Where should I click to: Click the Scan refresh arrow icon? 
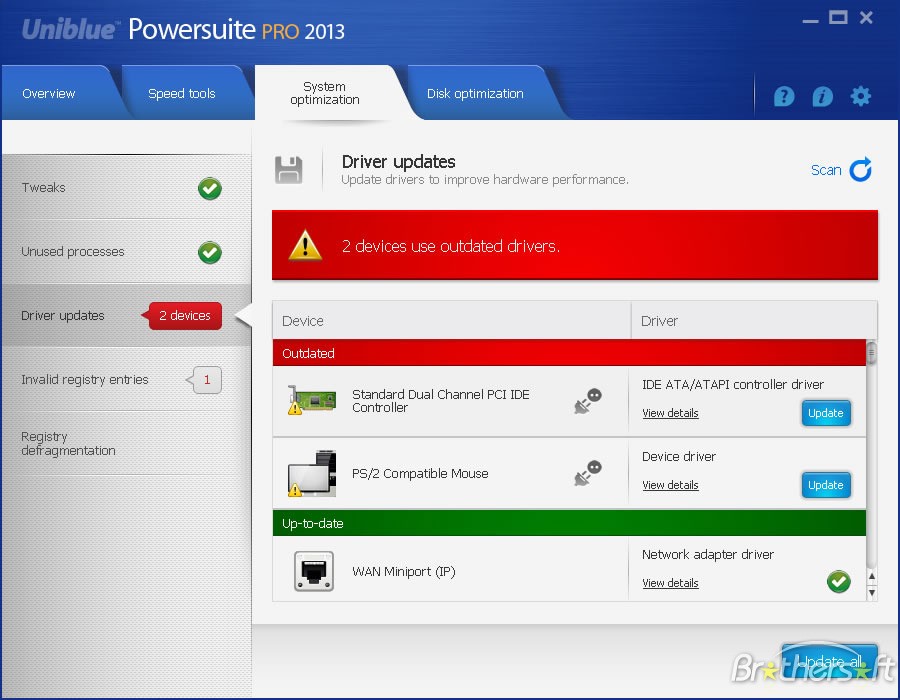click(x=860, y=170)
